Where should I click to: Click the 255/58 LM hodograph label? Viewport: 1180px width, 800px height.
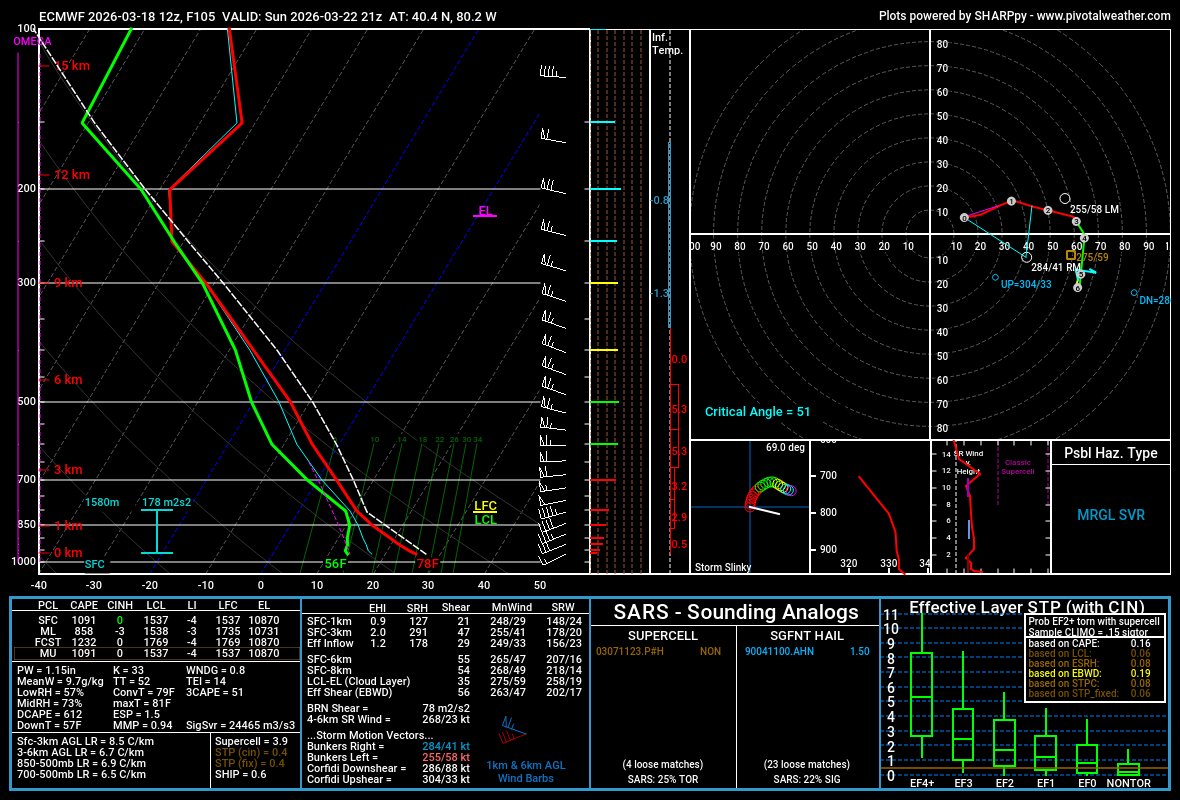pyautogui.click(x=1094, y=209)
